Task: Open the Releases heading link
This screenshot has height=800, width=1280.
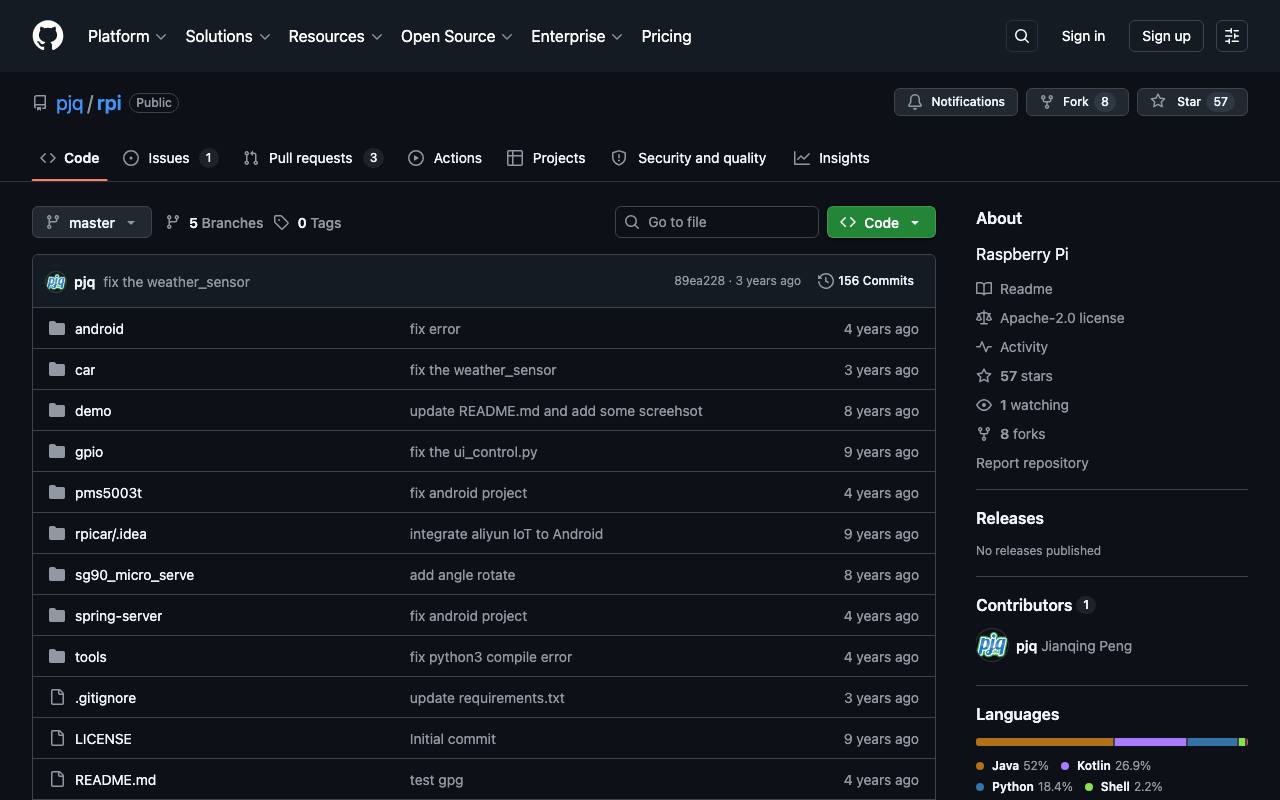Action: point(1010,518)
